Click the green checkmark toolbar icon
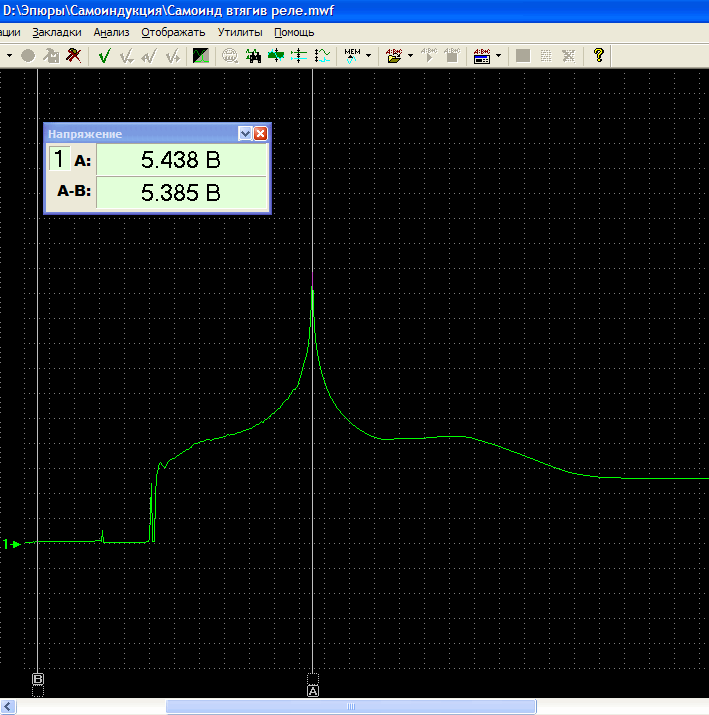 (104, 56)
